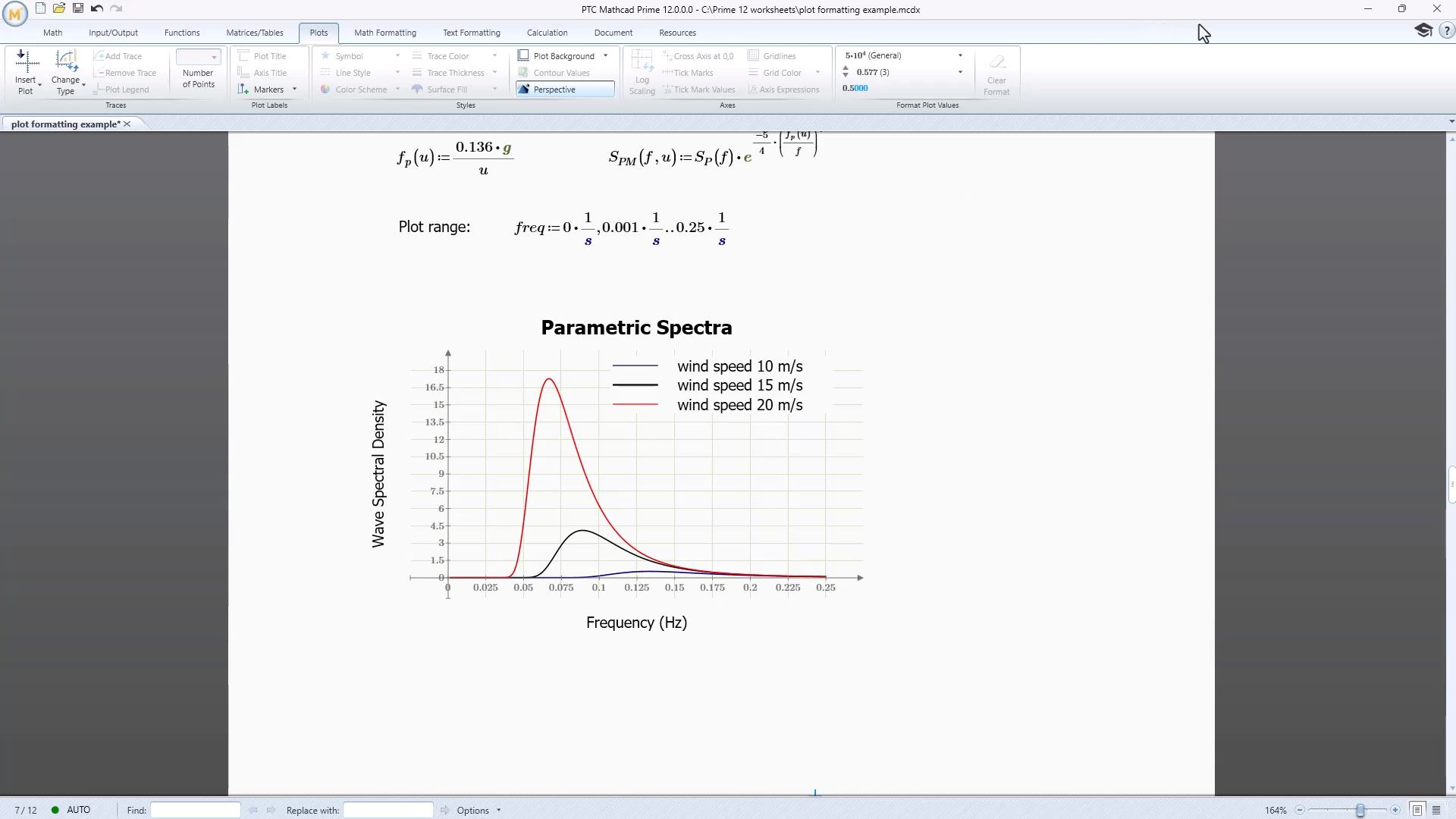Click the zoom out minus button

tap(1300, 810)
